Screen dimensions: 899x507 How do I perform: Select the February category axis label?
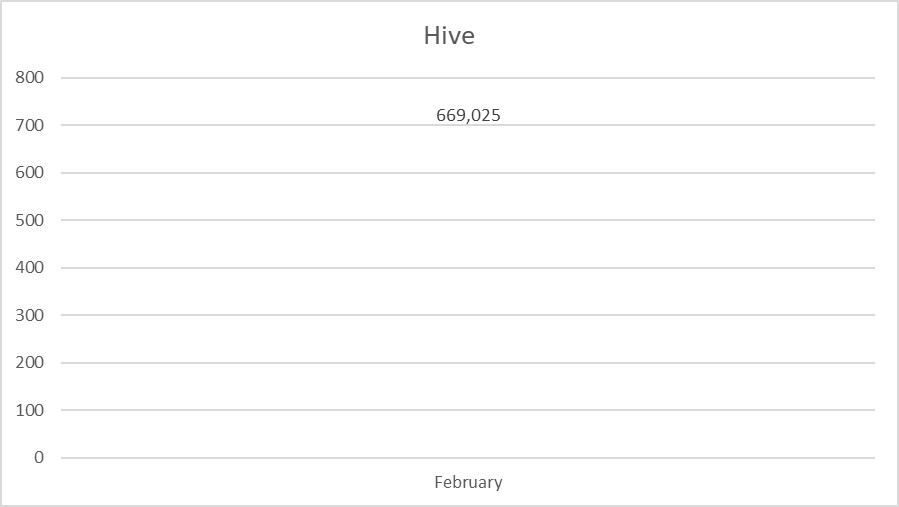click(468, 482)
